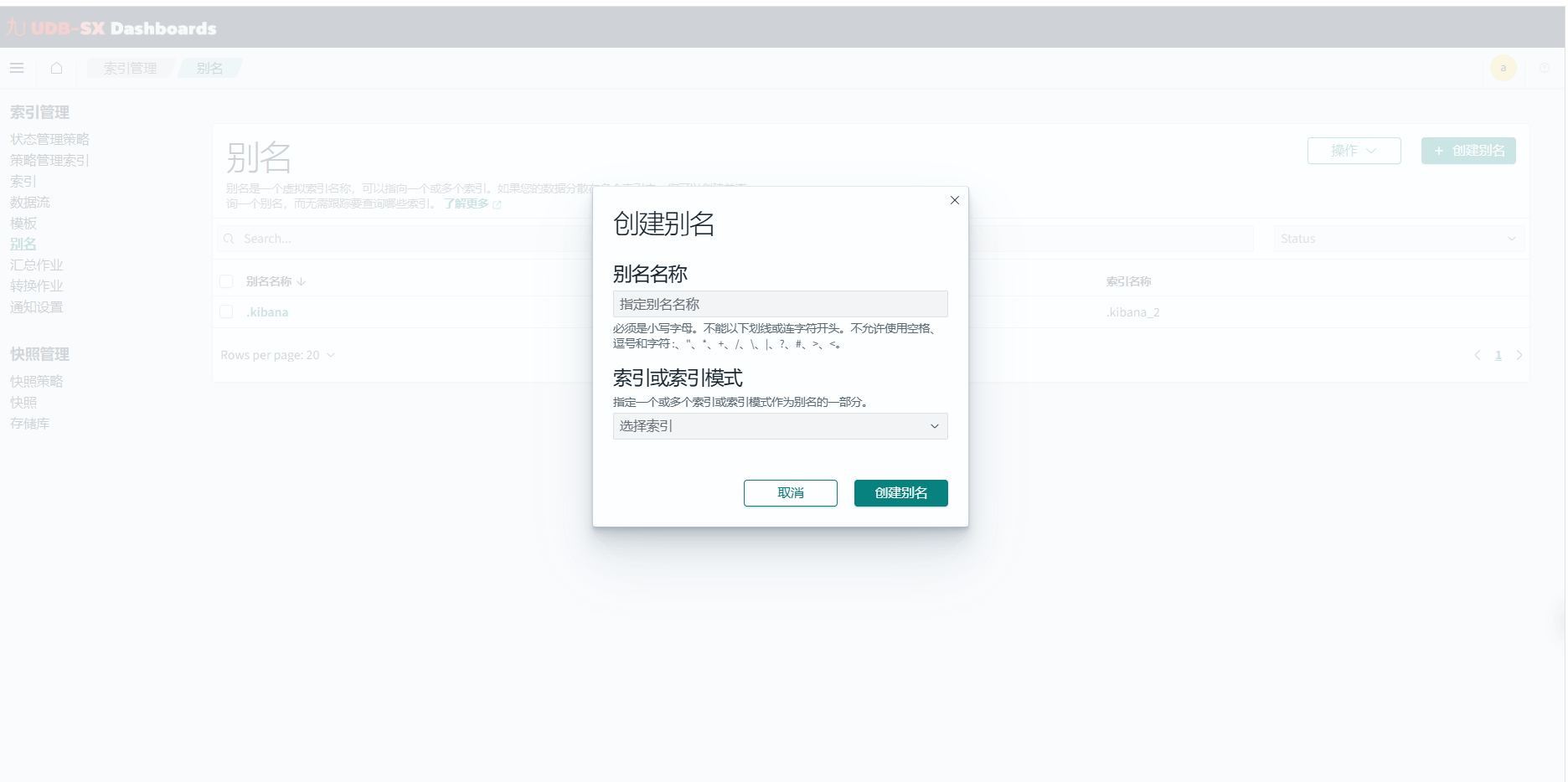The height and width of the screenshot is (782, 1568).
Task: Open the user avatar menu
Action: pos(1503,68)
